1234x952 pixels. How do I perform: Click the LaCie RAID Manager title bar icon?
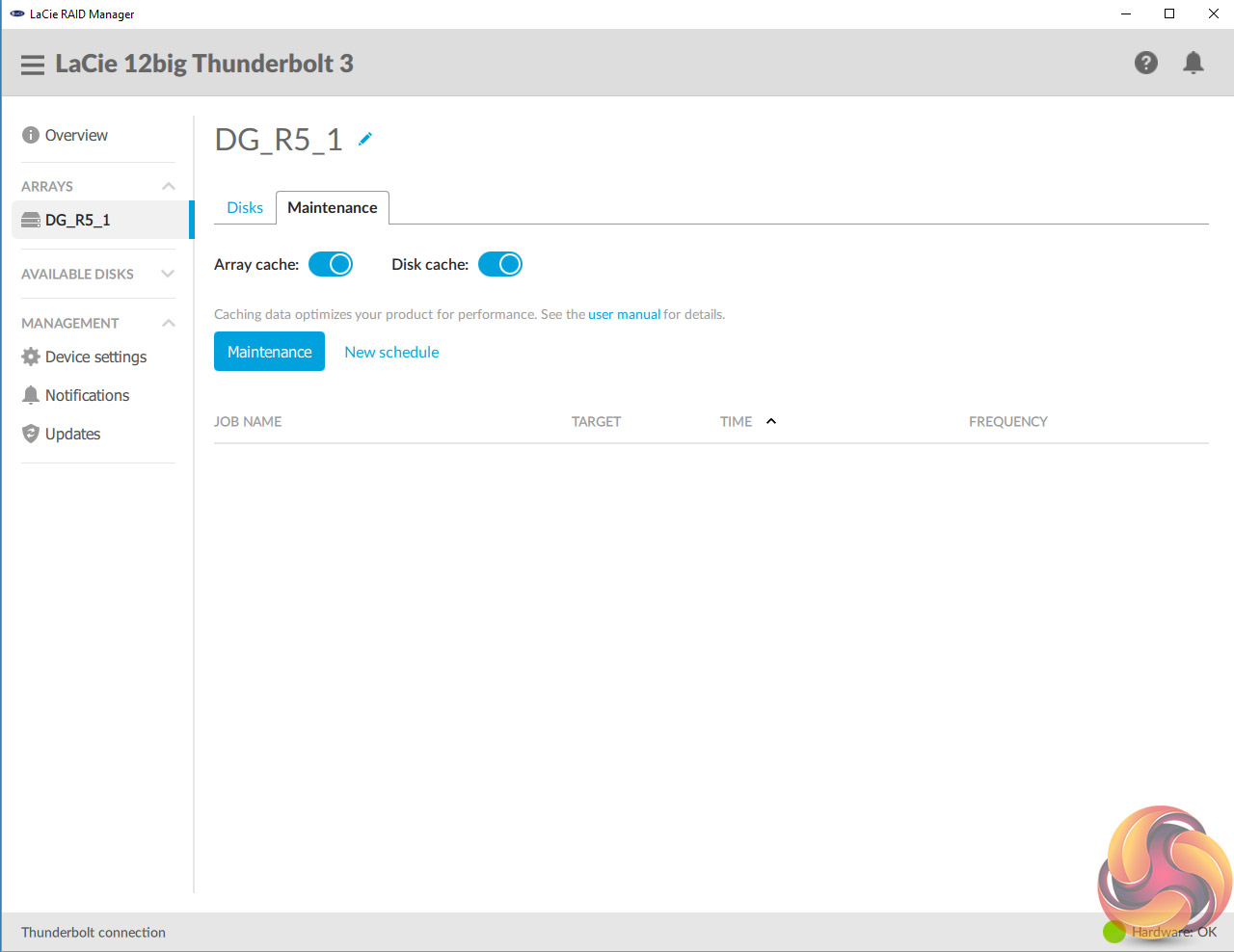(17, 13)
